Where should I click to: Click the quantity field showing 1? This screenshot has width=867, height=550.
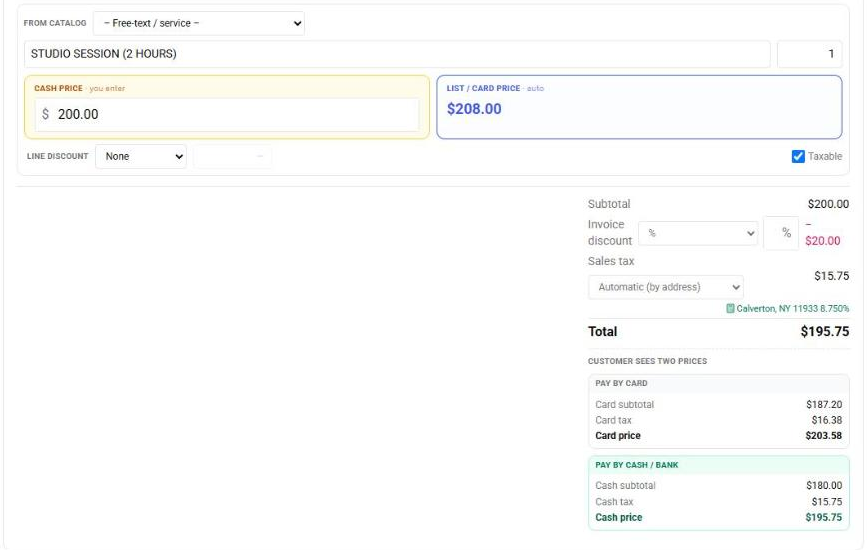[809, 54]
